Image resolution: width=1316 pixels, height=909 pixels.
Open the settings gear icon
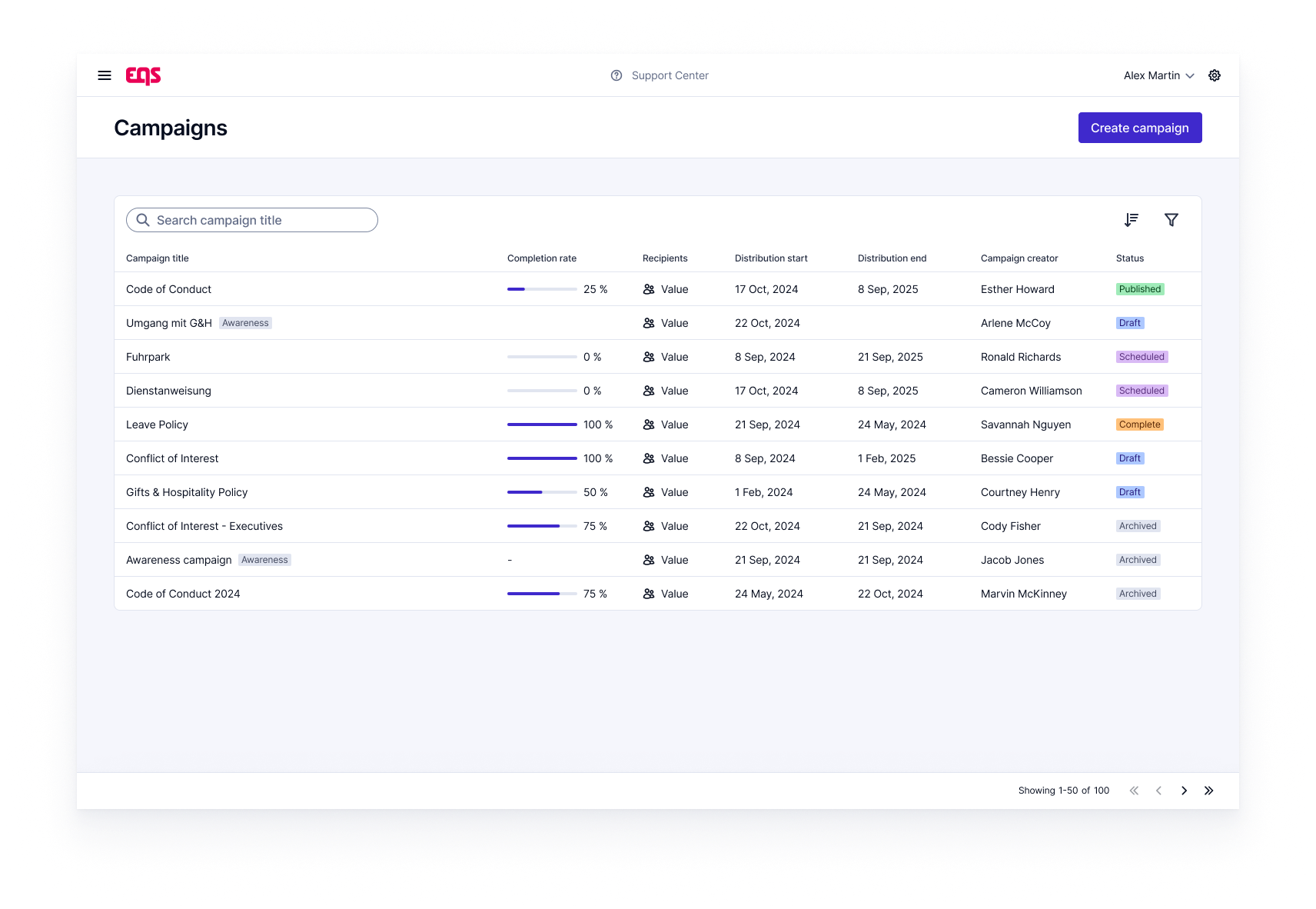click(1215, 75)
